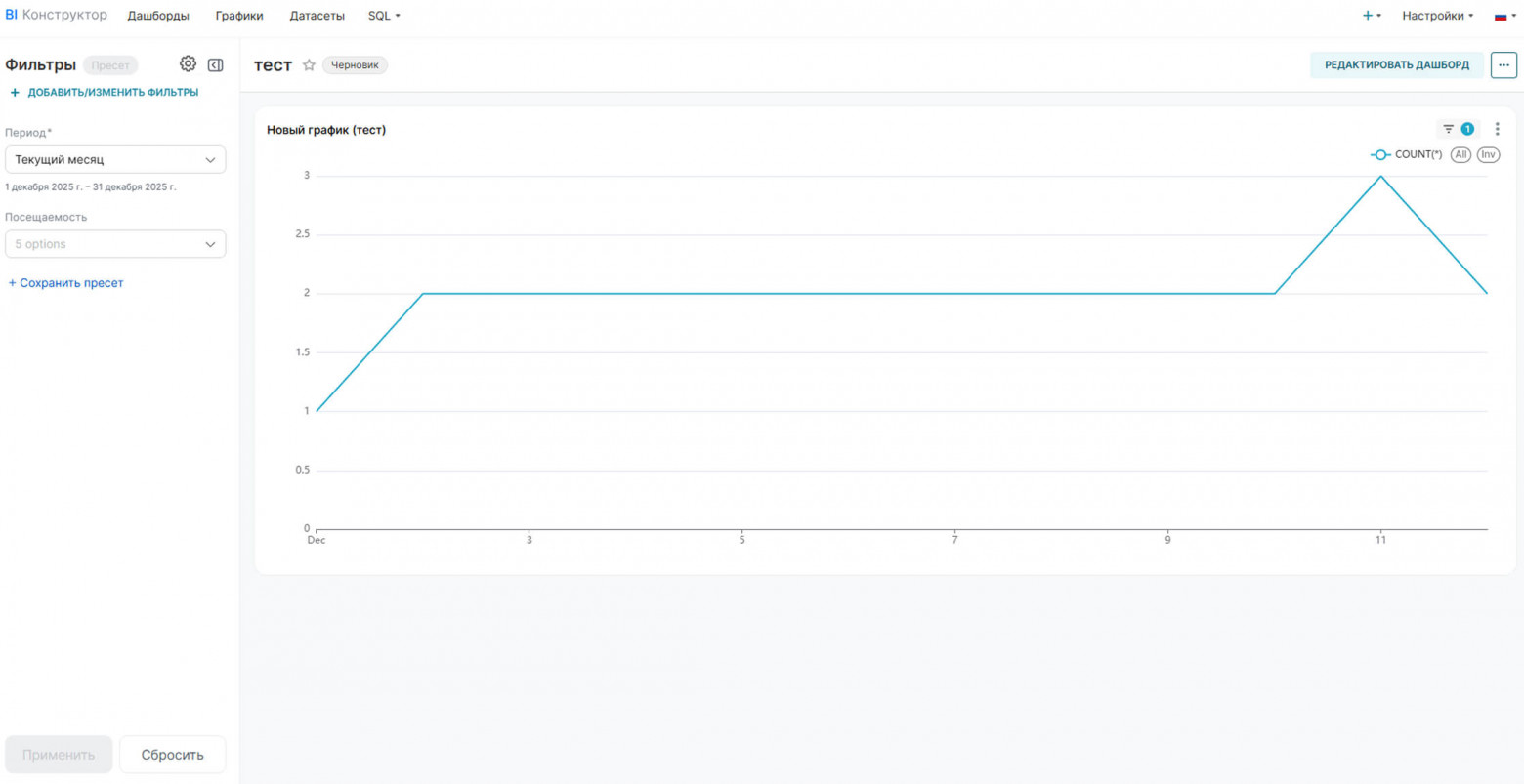
Task: Open the dashboard ellipsis actions button
Action: coord(1503,65)
